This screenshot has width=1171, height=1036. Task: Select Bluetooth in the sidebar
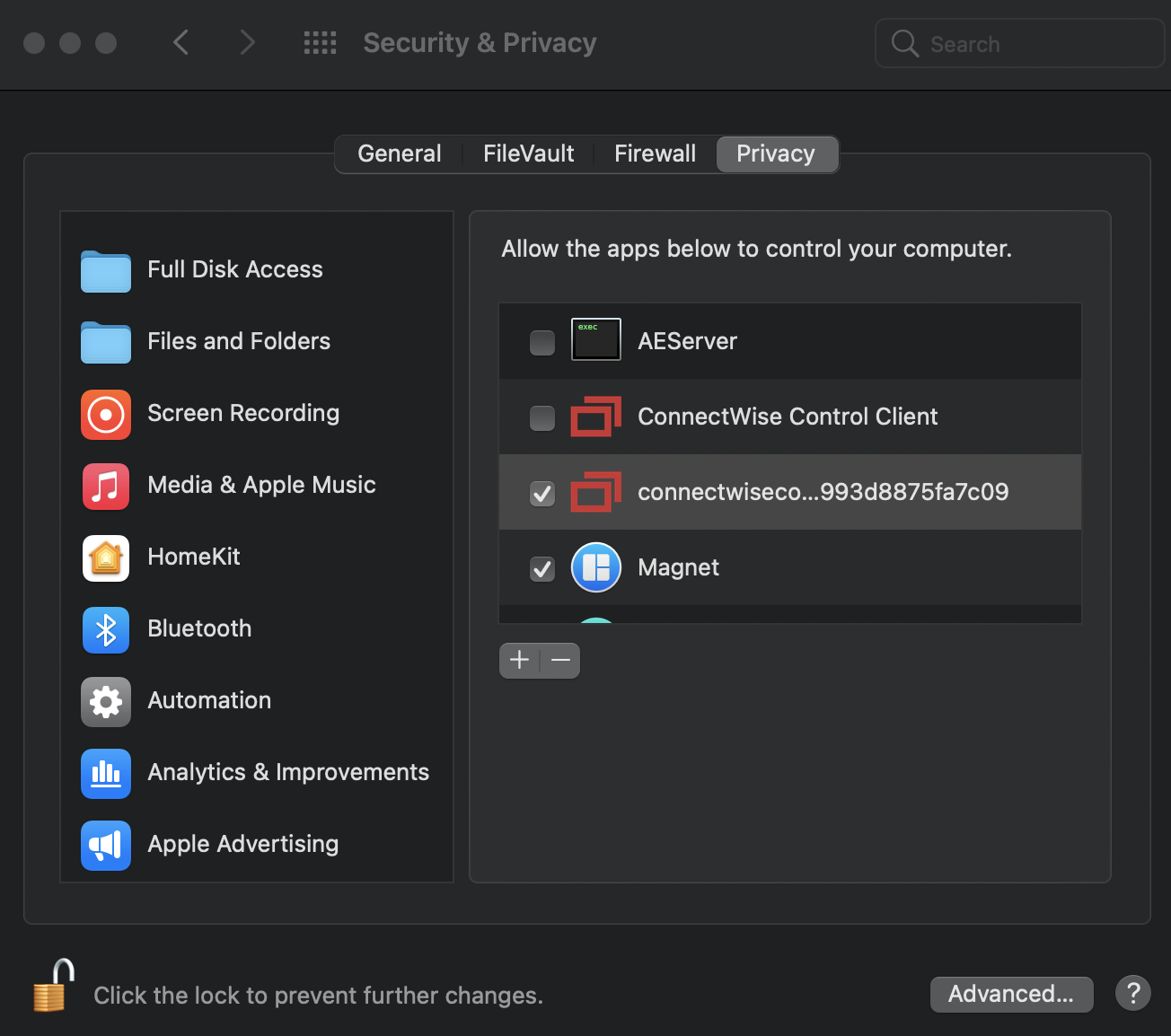click(257, 629)
